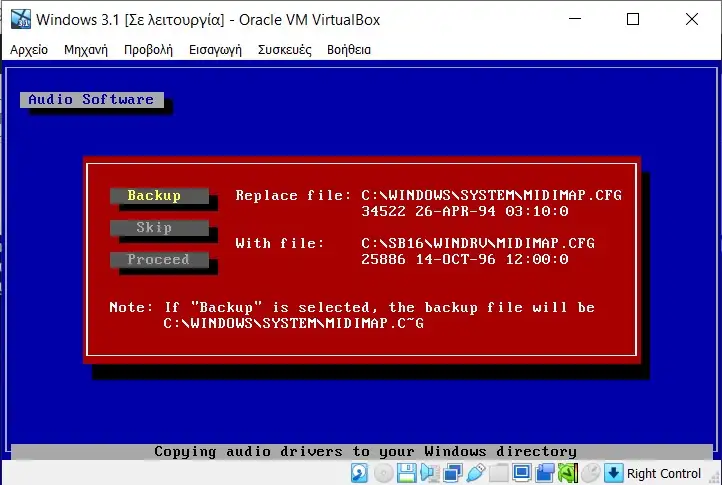Click the 34522 26-APR-94 file details

click(465, 211)
